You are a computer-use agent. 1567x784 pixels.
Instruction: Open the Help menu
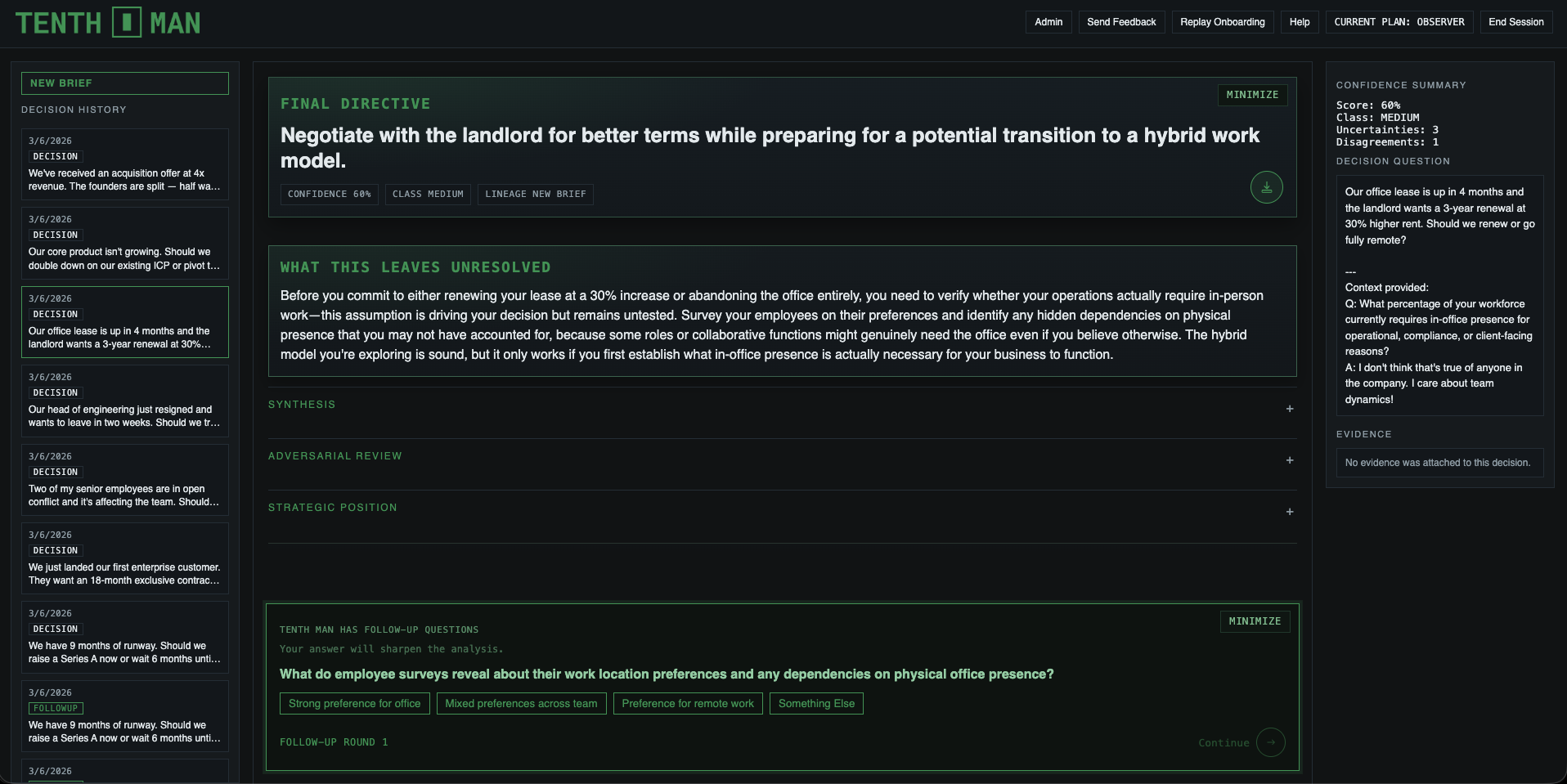(x=1300, y=22)
